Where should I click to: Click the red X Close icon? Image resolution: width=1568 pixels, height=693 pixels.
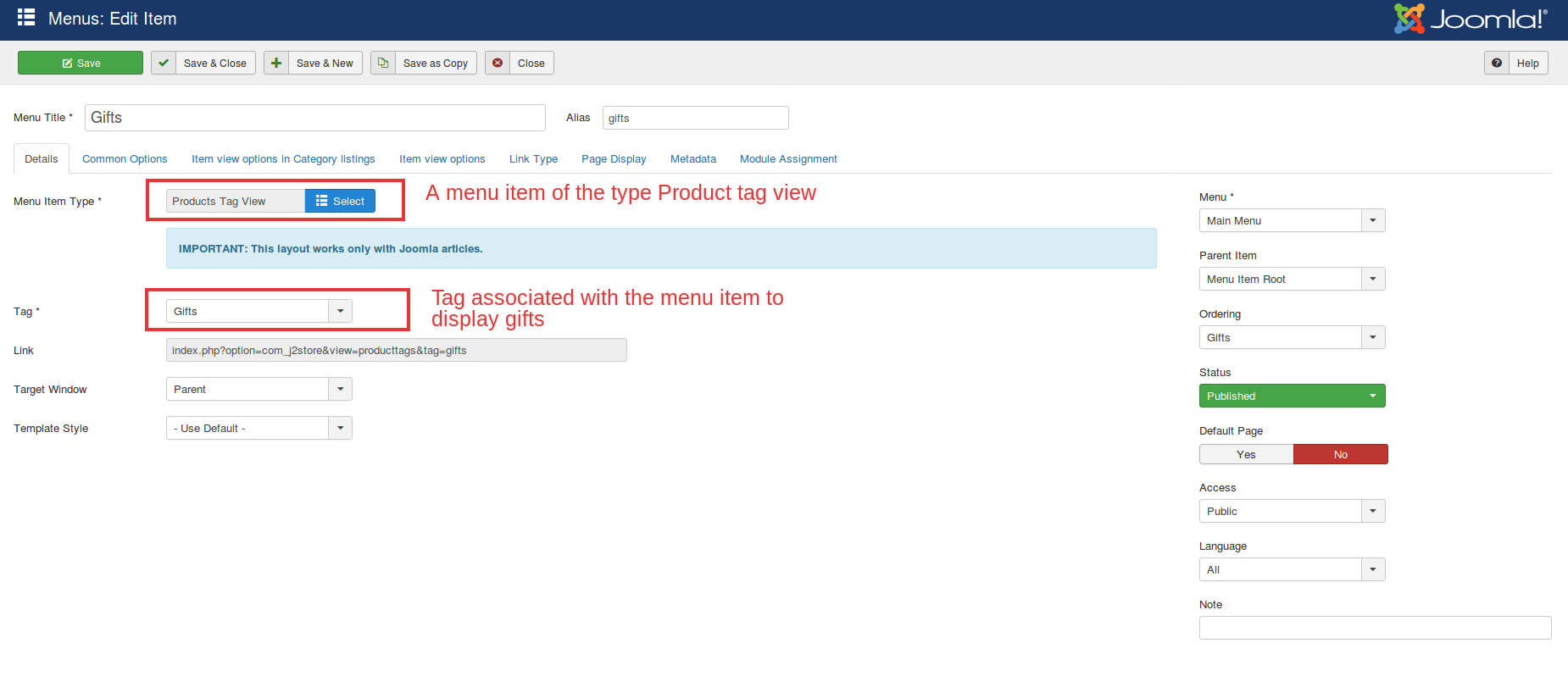(498, 64)
